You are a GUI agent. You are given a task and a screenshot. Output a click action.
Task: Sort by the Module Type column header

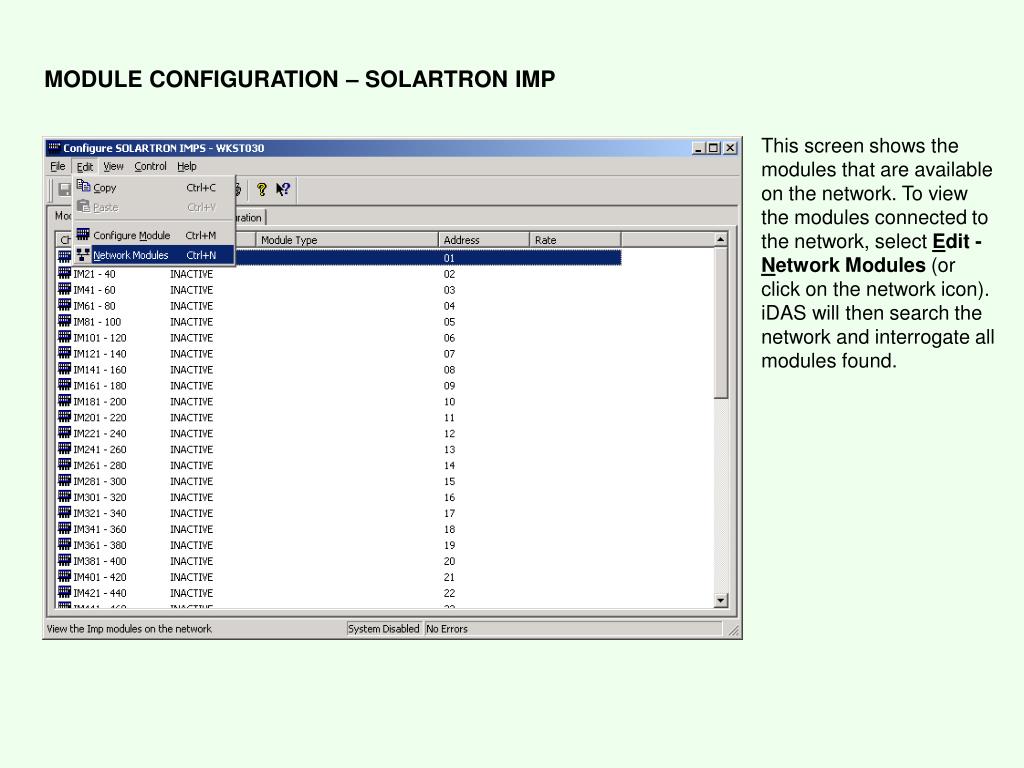coord(346,240)
